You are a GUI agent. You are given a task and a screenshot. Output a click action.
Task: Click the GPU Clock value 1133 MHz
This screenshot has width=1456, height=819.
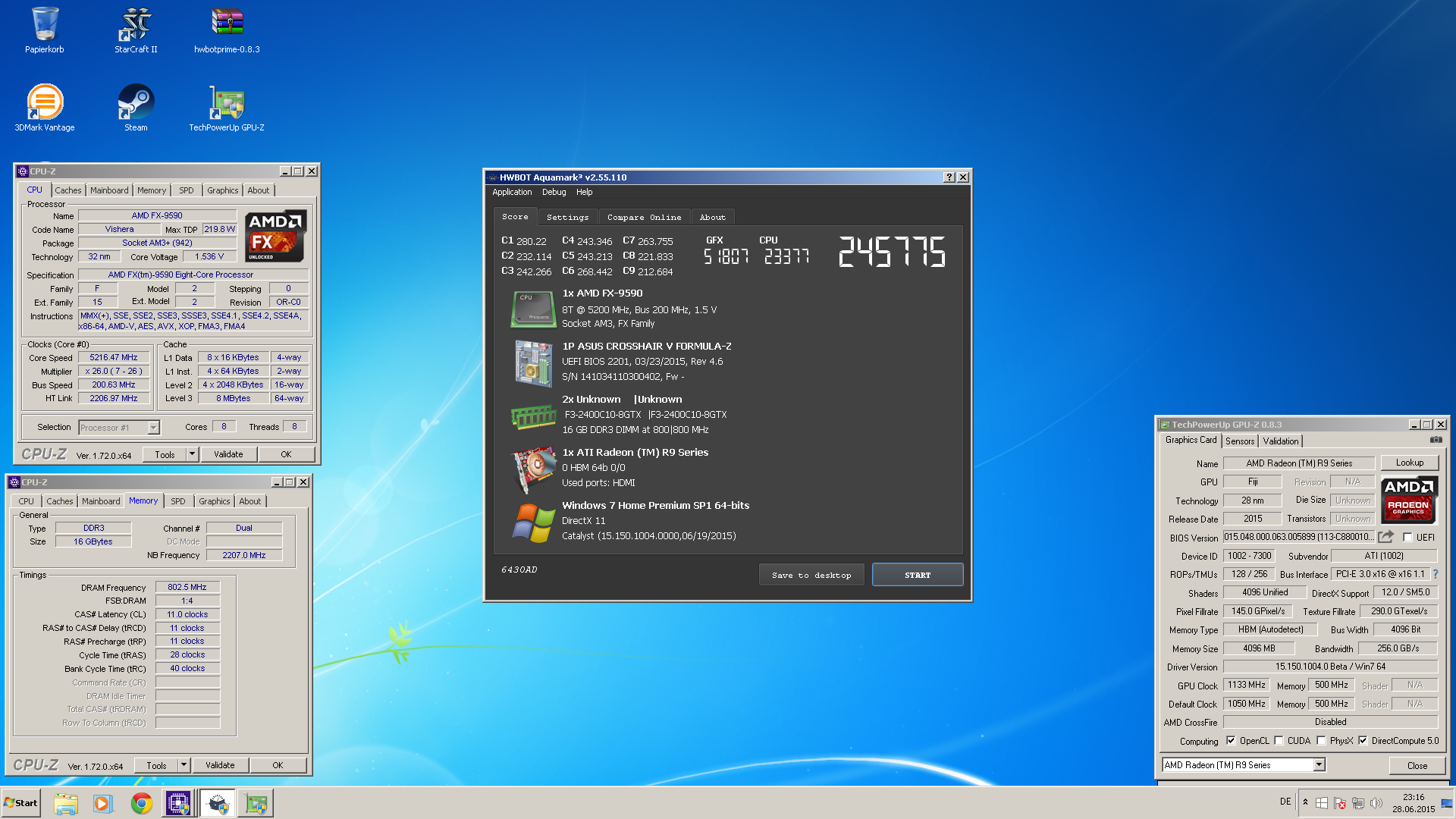1247,686
